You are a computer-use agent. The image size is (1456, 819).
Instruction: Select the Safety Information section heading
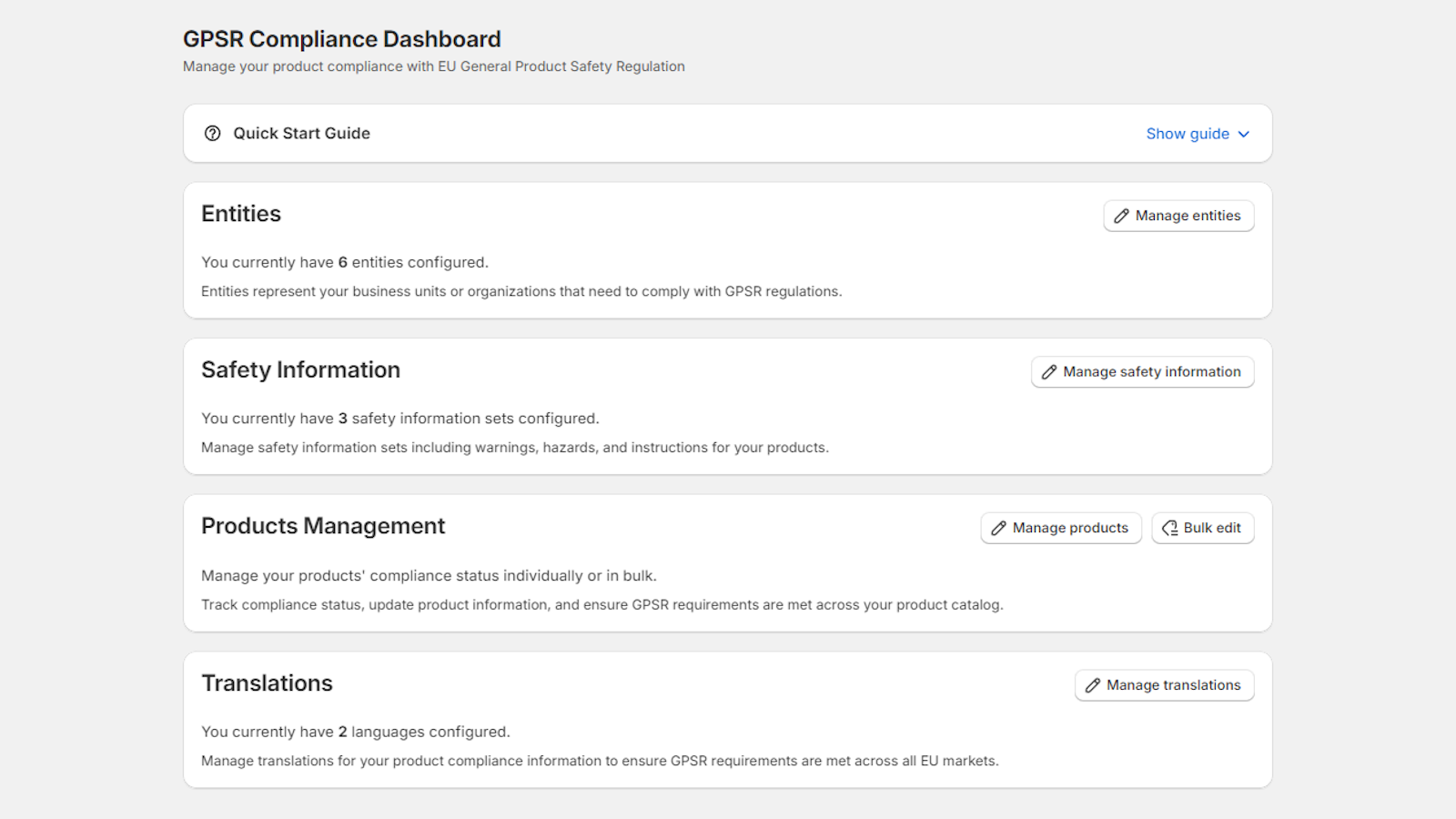click(300, 369)
